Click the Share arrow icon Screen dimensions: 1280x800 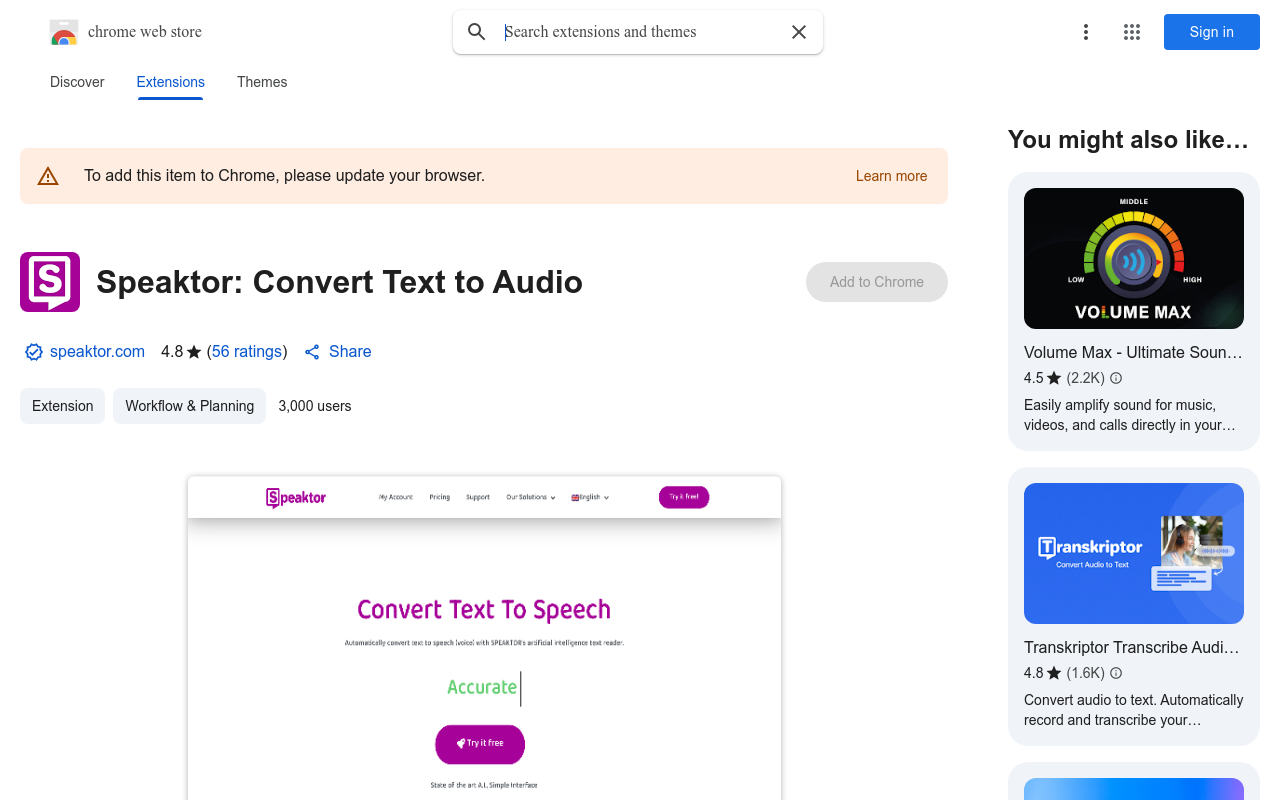(x=312, y=352)
